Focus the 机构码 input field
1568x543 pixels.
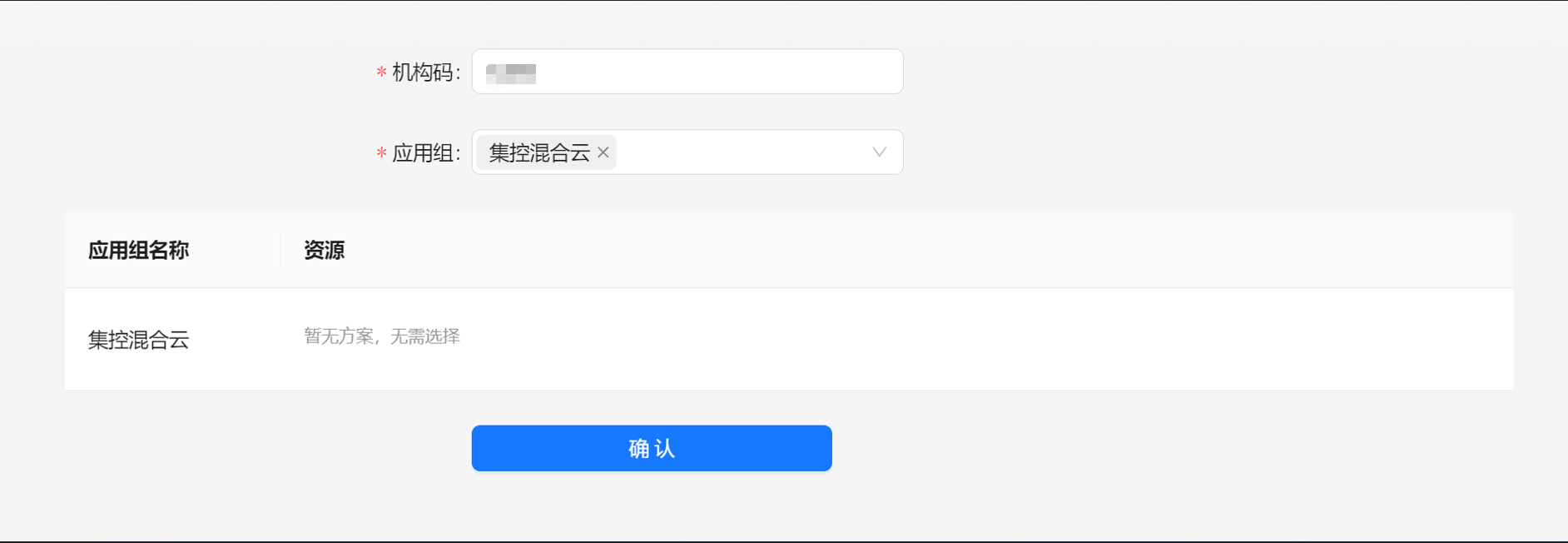tap(687, 72)
